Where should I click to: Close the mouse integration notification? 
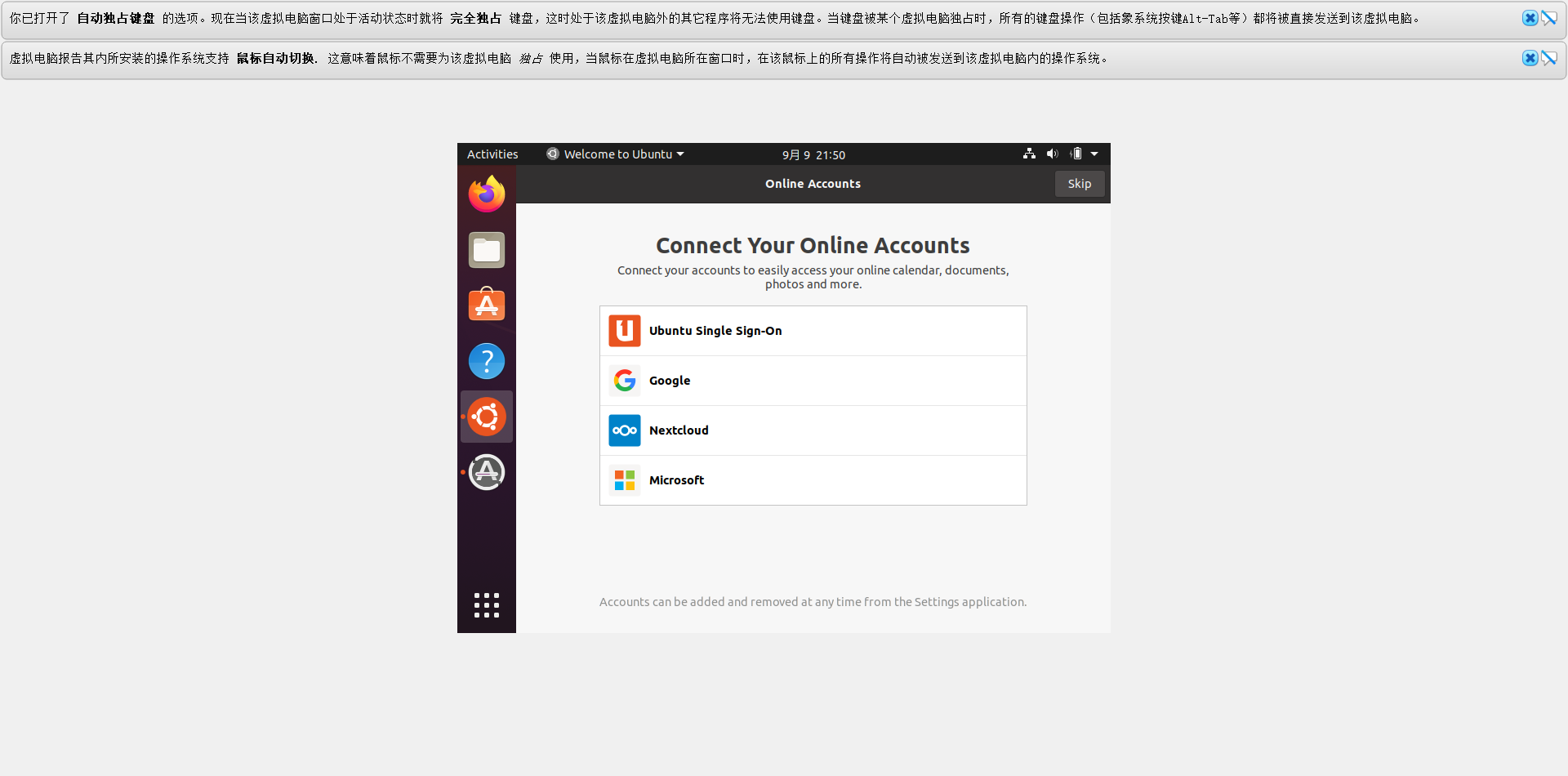(x=1530, y=58)
